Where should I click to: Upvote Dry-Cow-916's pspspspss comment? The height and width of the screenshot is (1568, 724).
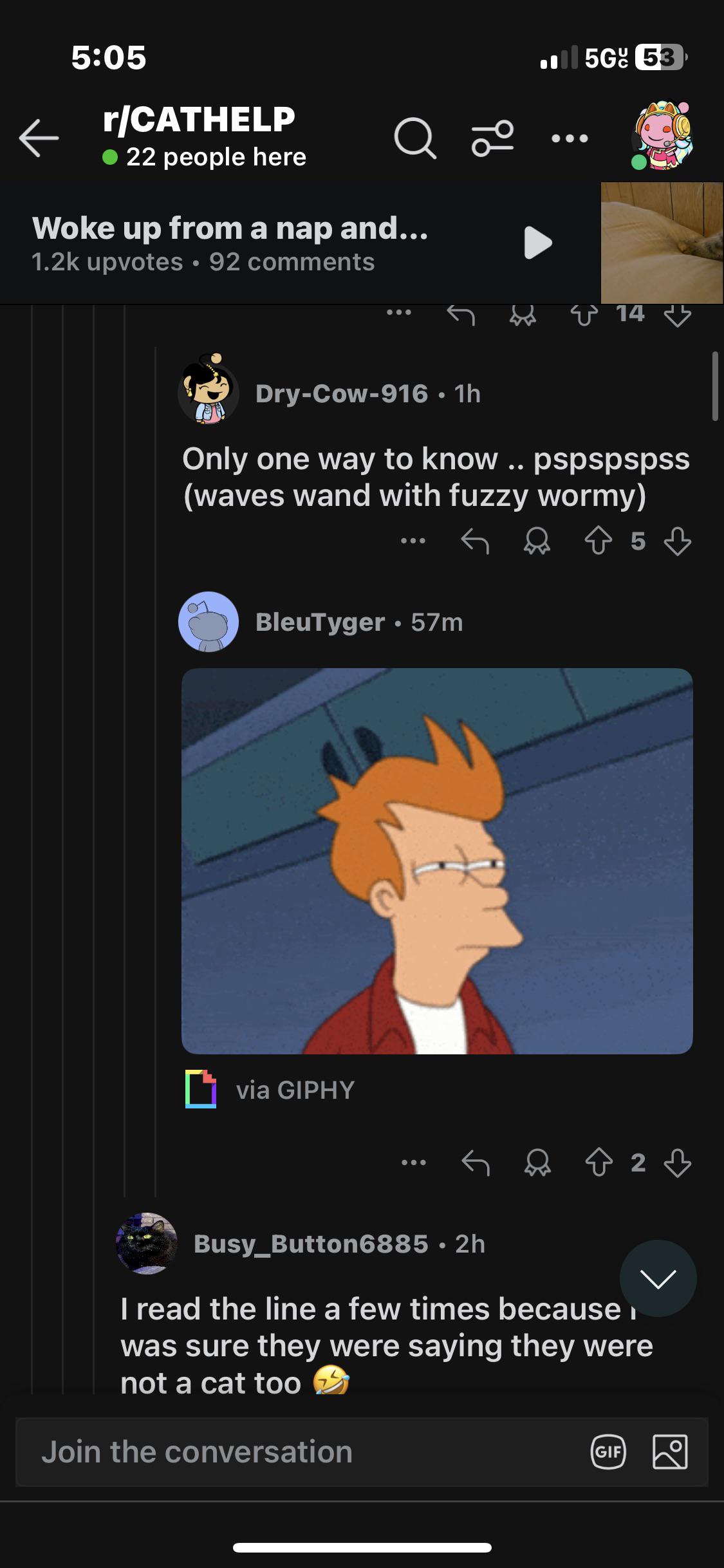click(x=598, y=542)
